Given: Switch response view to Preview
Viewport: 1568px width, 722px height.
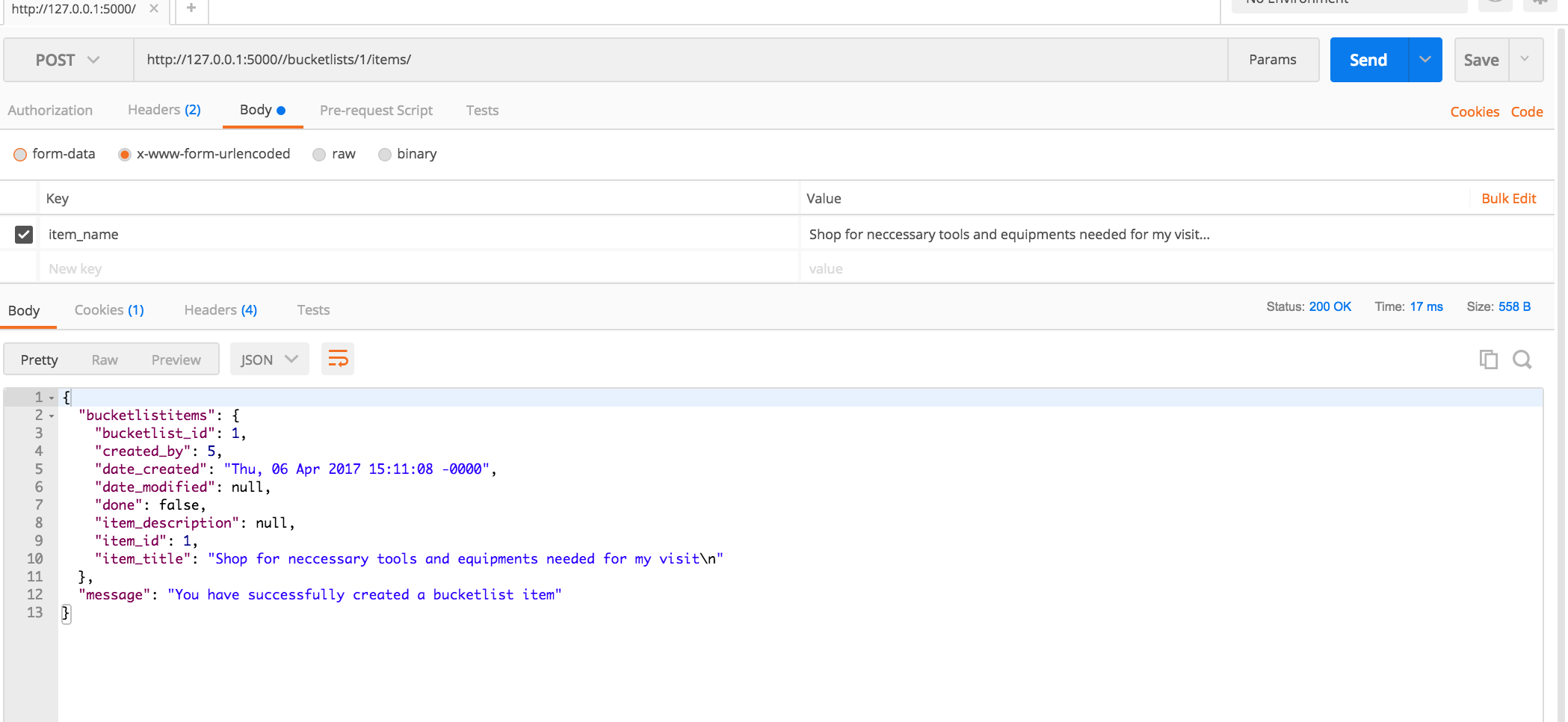Looking at the screenshot, I should [x=176, y=360].
